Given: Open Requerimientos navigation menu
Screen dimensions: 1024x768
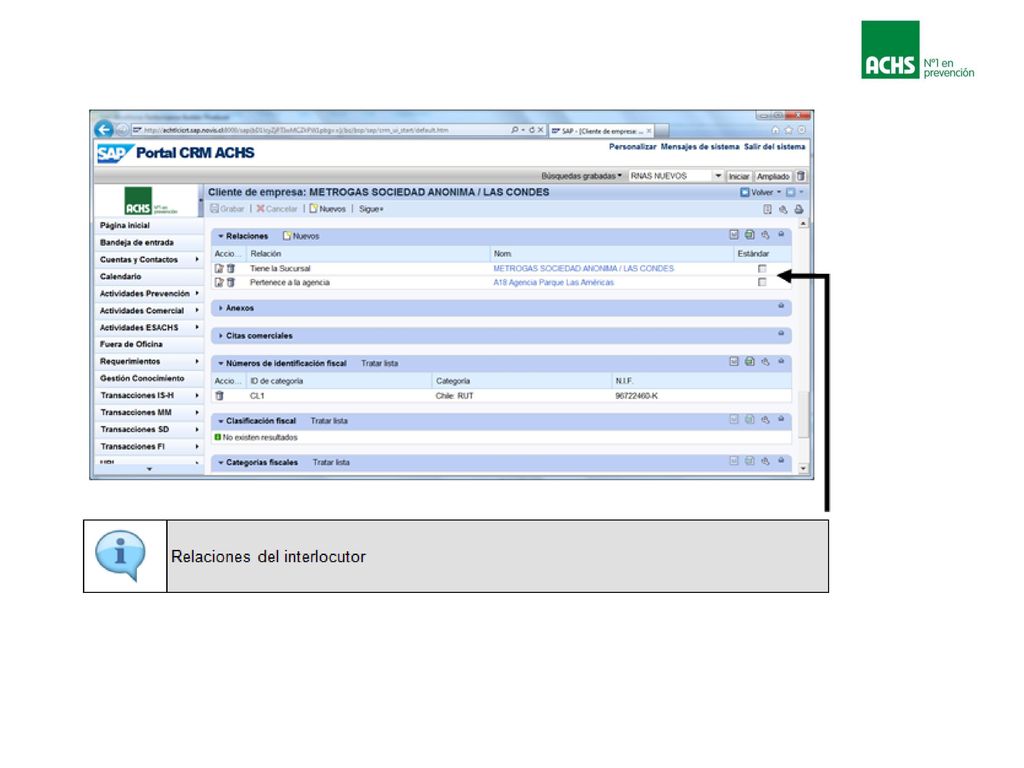Looking at the screenshot, I should coord(149,362).
